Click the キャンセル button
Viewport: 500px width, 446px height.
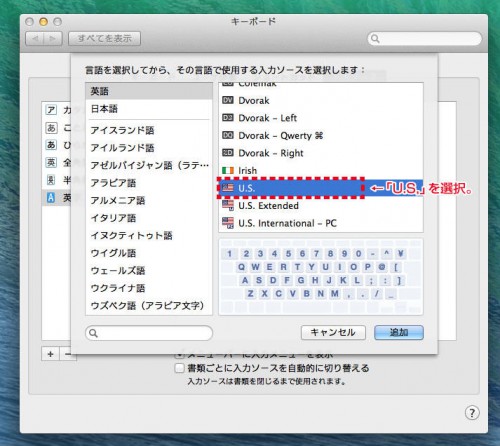[333, 332]
